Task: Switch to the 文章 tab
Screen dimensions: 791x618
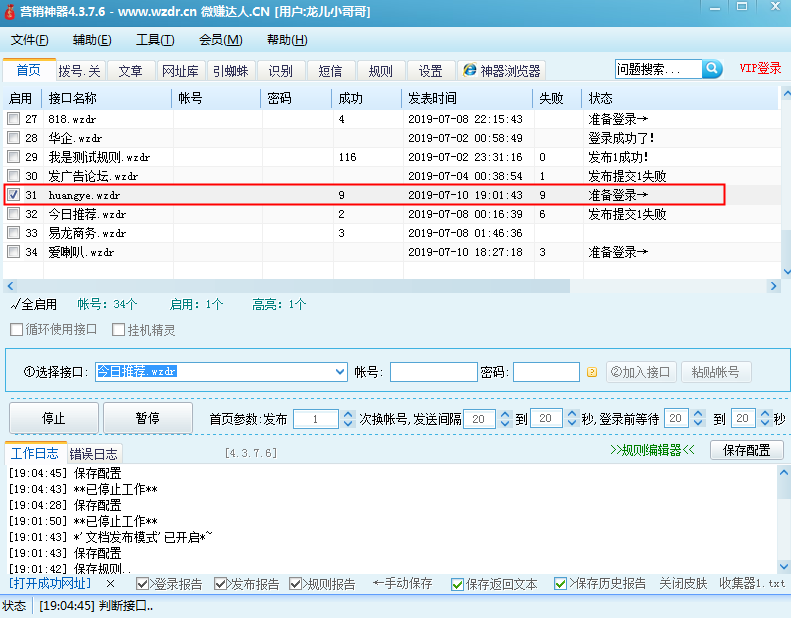Action: pos(130,71)
